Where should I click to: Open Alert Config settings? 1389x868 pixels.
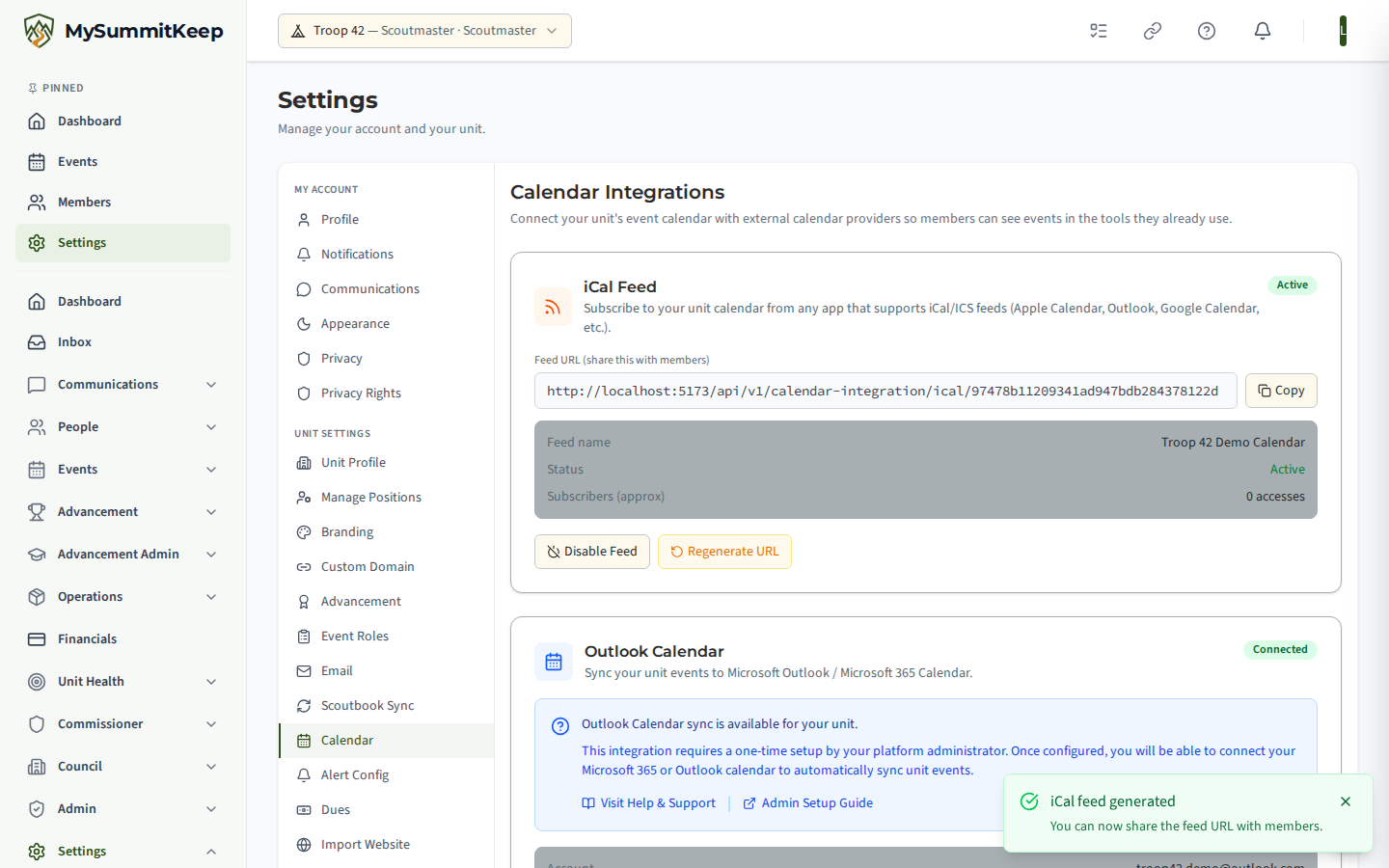[386, 775]
